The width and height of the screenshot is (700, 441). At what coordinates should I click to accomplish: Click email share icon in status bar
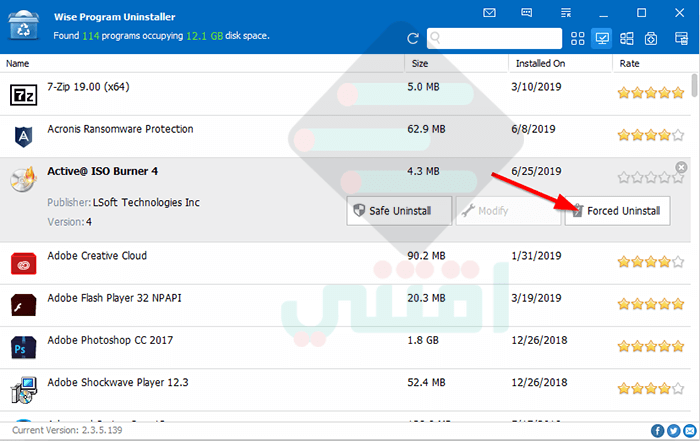pyautogui.click(x=690, y=431)
